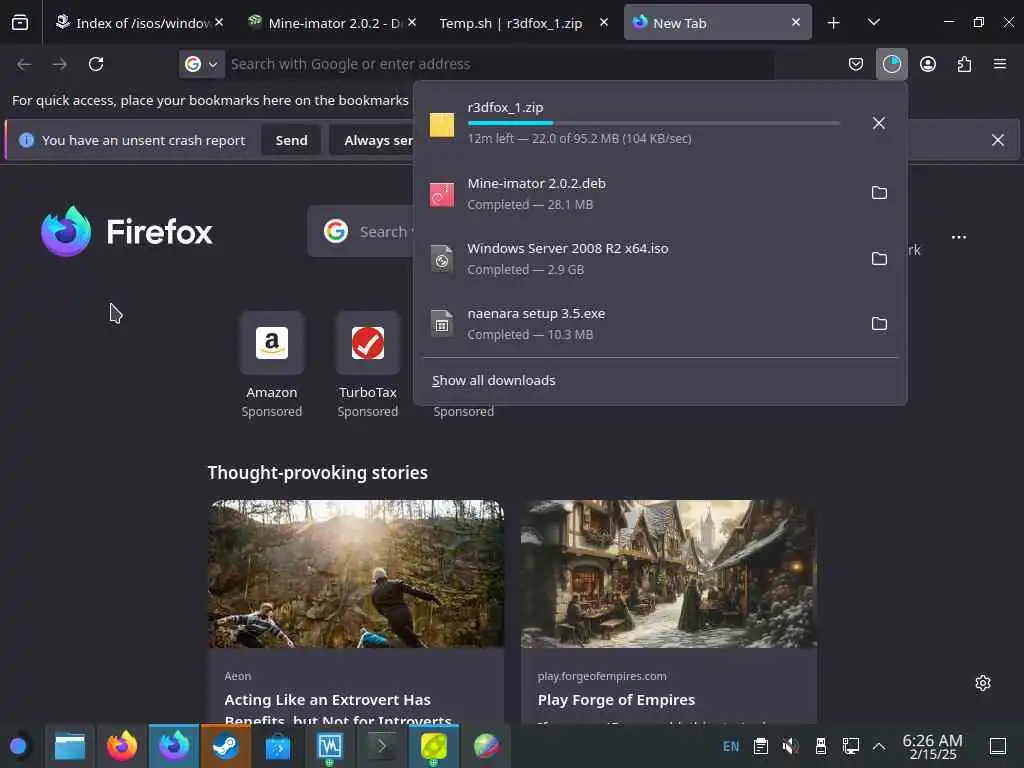Click the EN keyboard layout indicator
1024x768 pixels.
click(731, 746)
